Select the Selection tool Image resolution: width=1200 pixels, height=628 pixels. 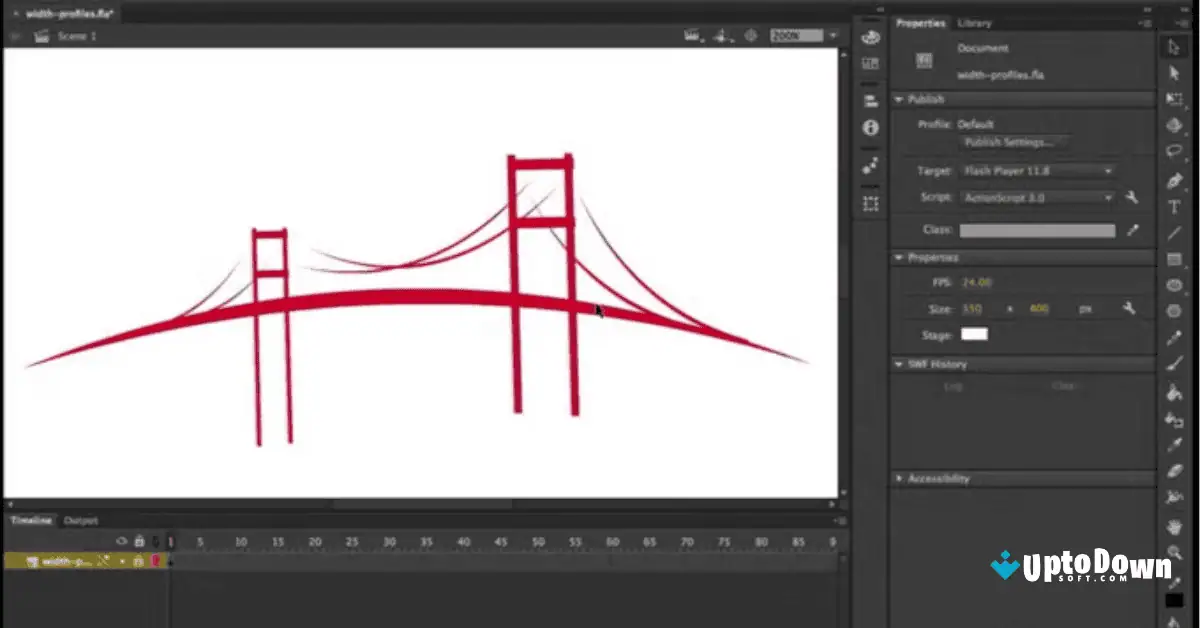click(x=1175, y=46)
